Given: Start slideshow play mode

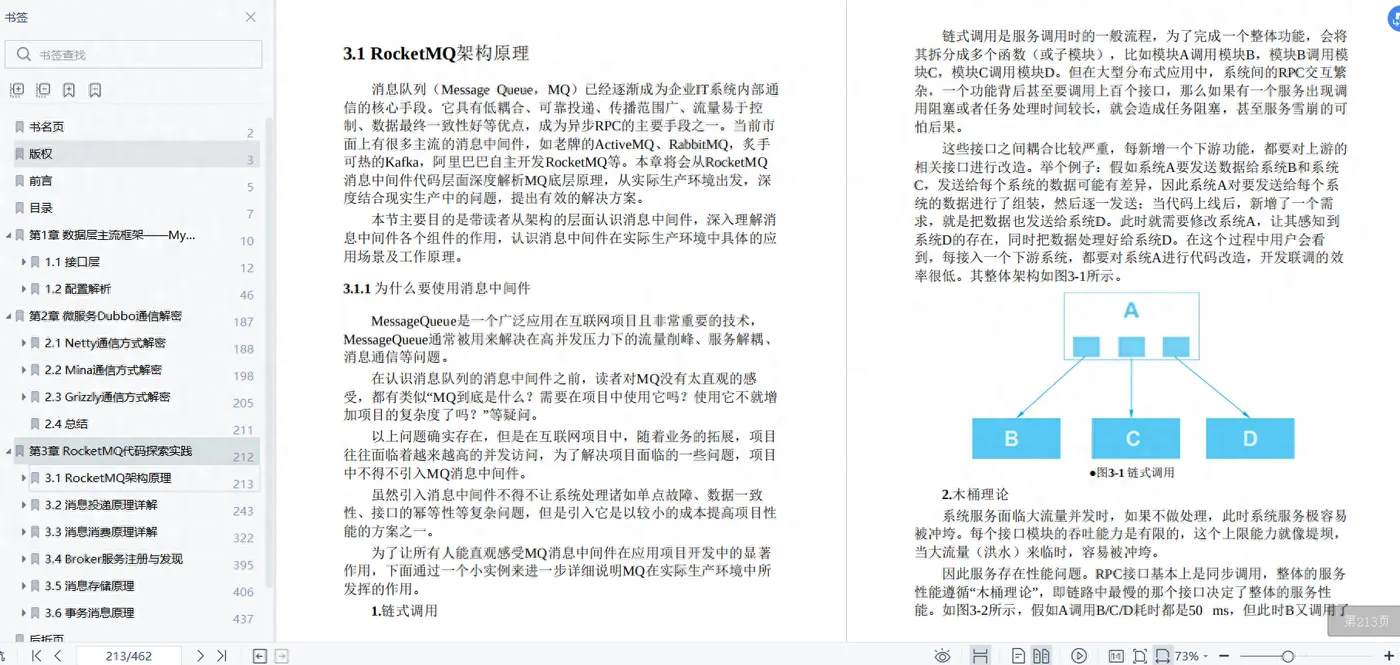Looking at the screenshot, I should [x=1079, y=656].
